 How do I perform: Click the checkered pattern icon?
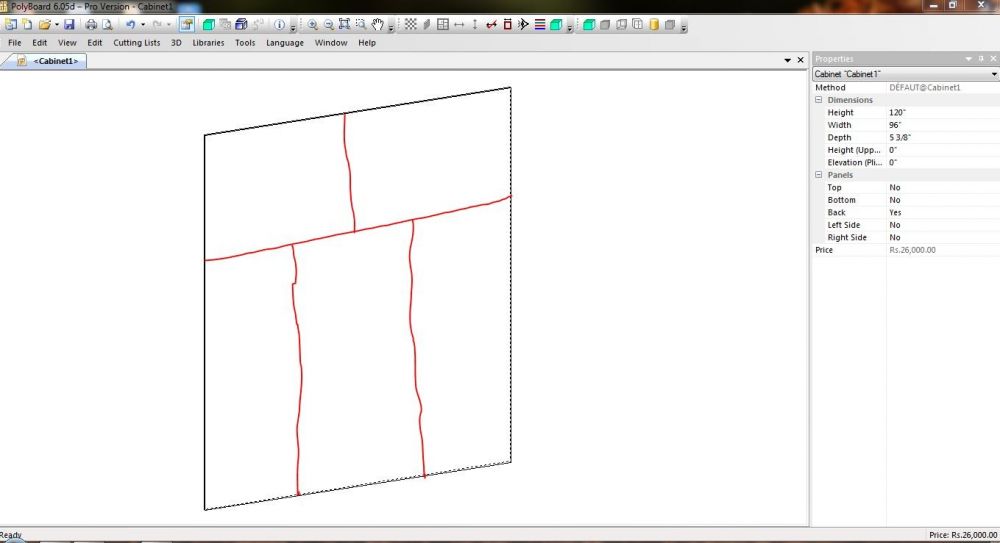[x=411, y=24]
